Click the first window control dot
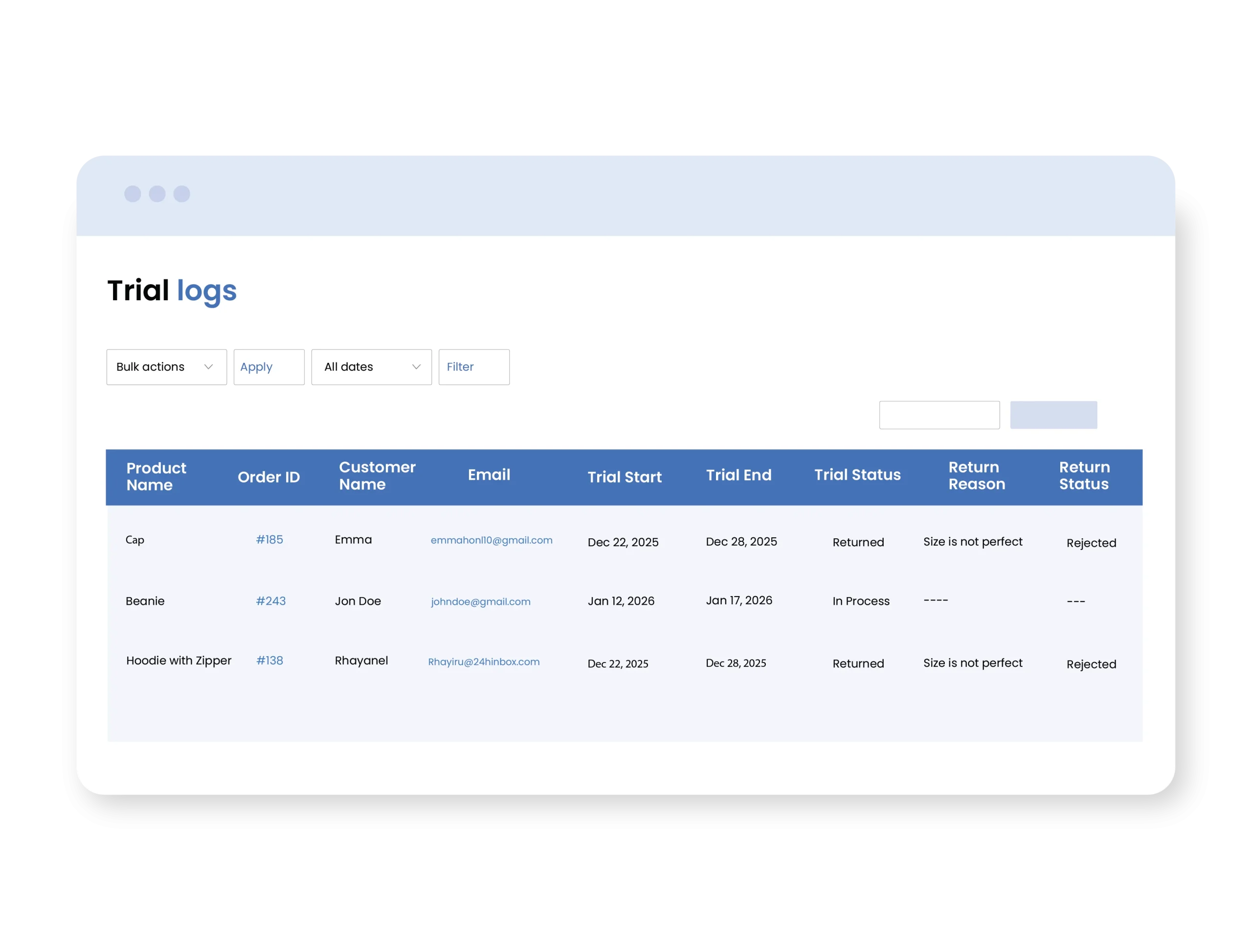 133,194
